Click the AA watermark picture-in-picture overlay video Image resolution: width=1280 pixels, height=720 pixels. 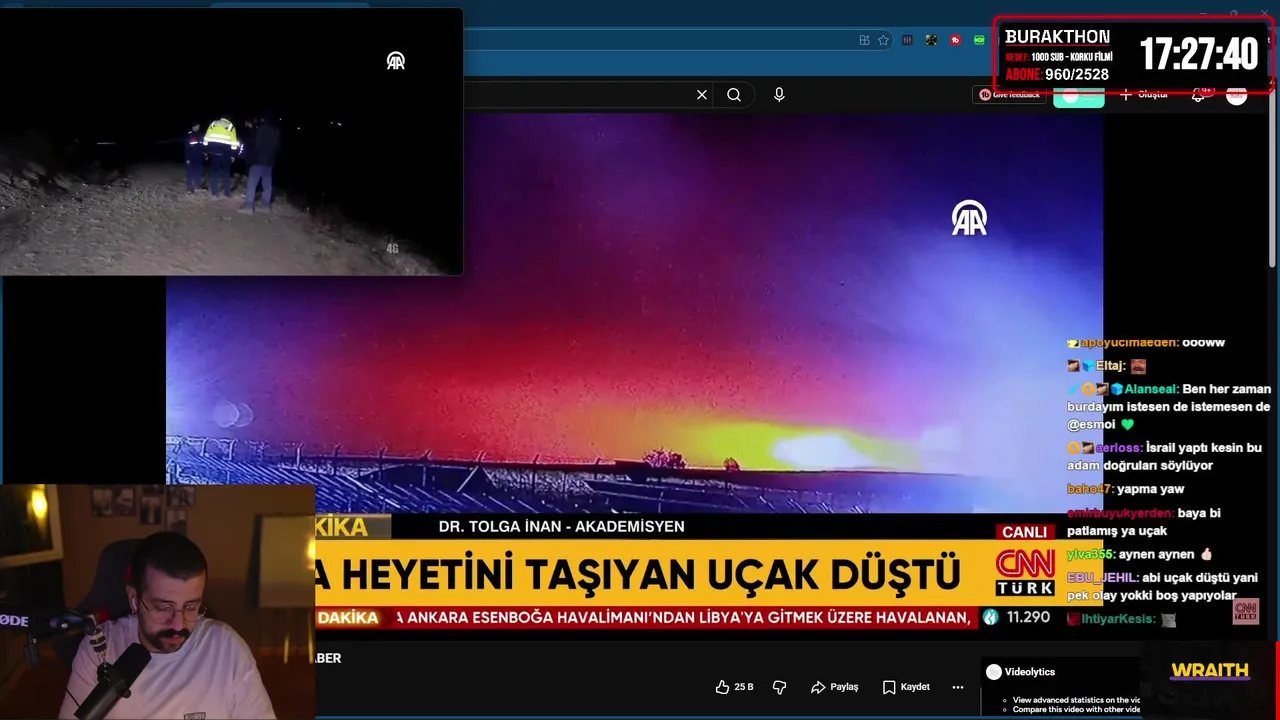(x=231, y=142)
